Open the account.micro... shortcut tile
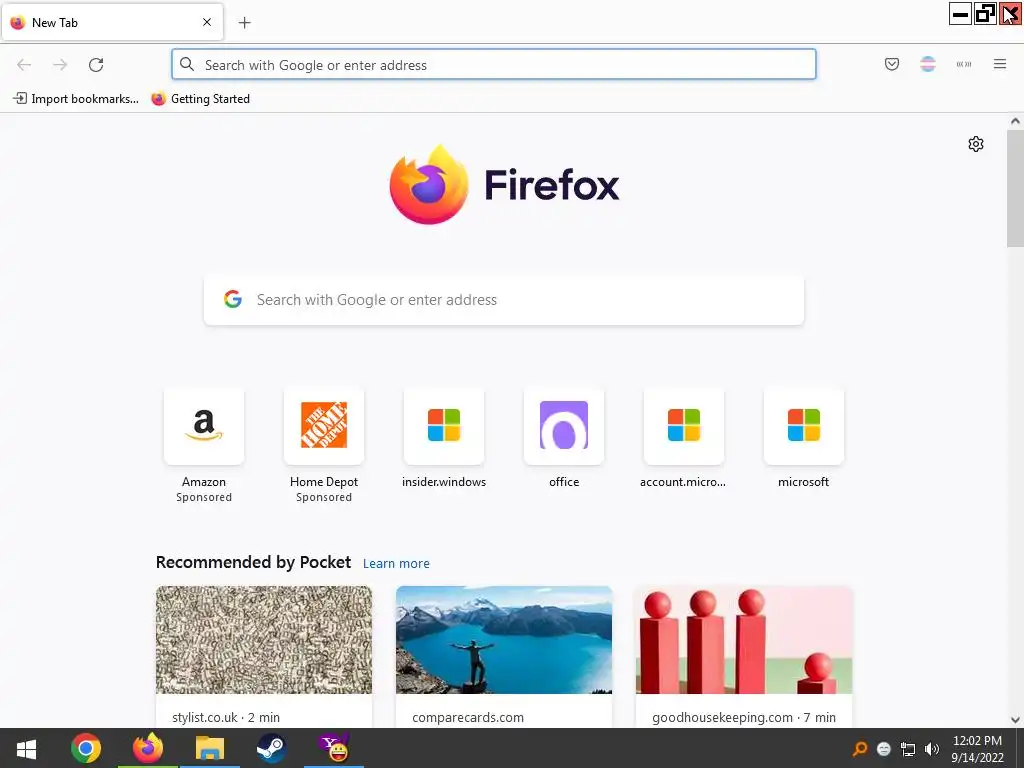The width and height of the screenshot is (1024, 768). [x=684, y=426]
